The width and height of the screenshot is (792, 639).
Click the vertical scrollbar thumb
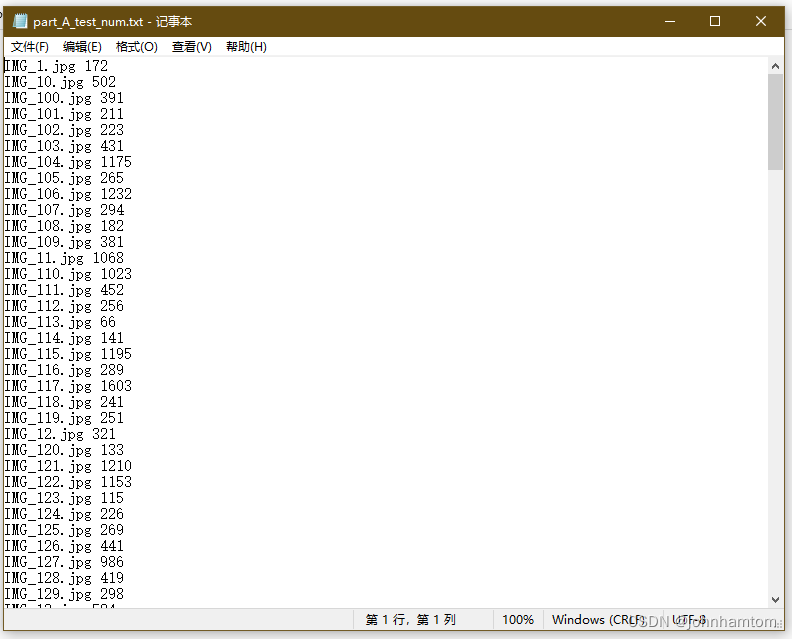pos(775,122)
